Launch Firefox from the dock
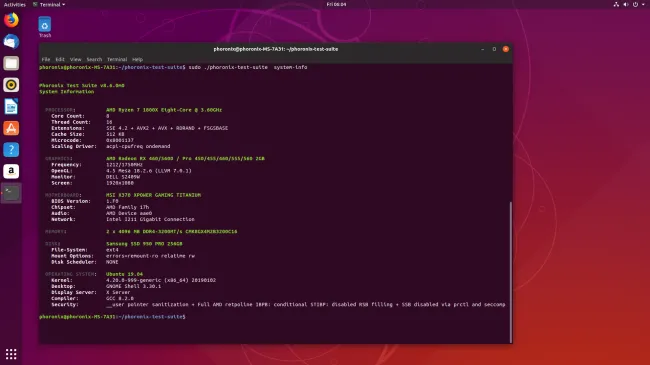The image size is (650, 365). coord(11,20)
